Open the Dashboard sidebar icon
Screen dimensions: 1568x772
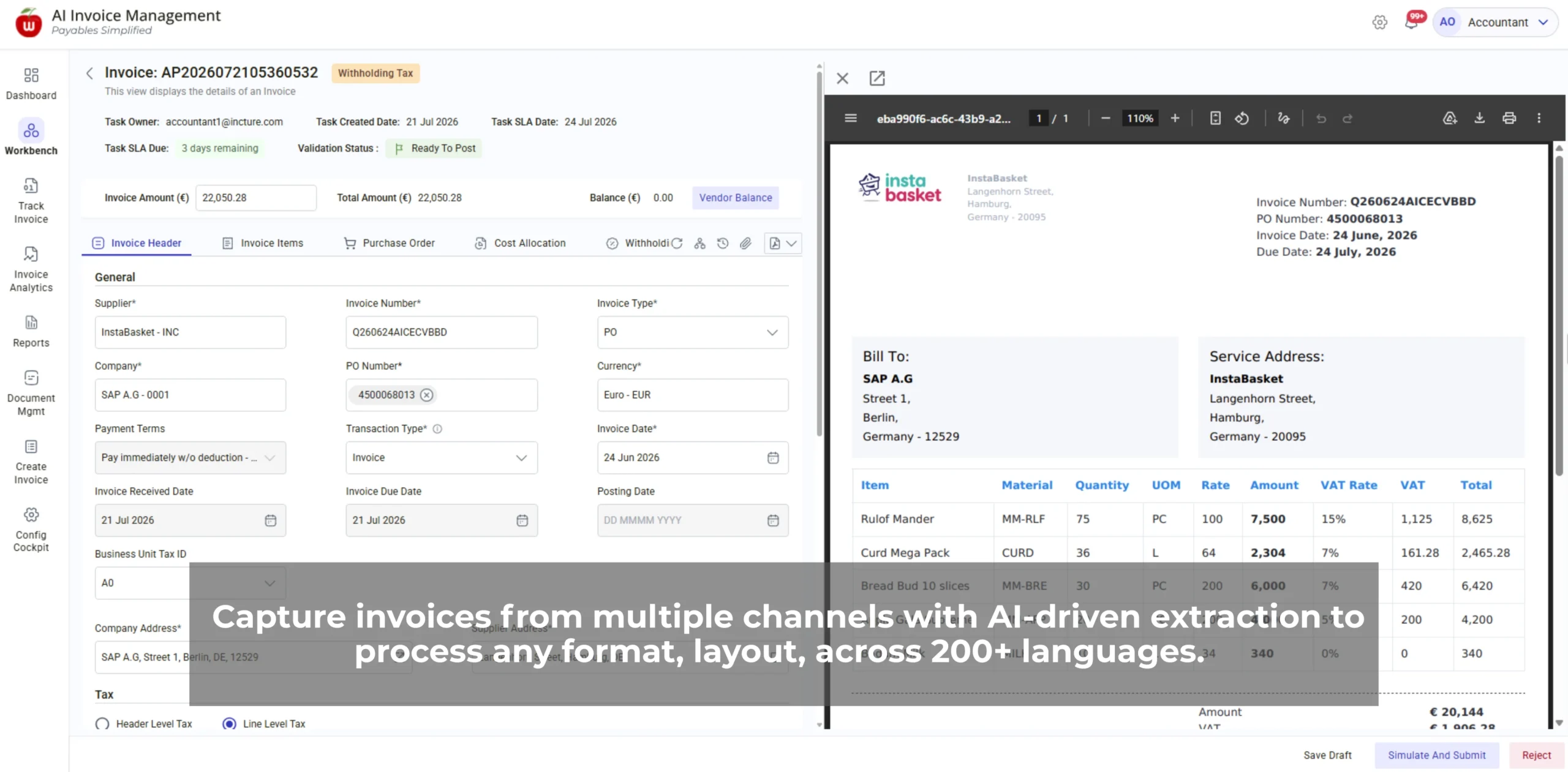point(31,84)
